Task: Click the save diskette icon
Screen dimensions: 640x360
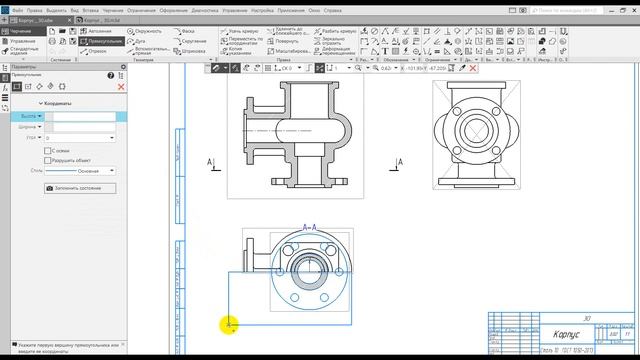Action: coord(73,31)
